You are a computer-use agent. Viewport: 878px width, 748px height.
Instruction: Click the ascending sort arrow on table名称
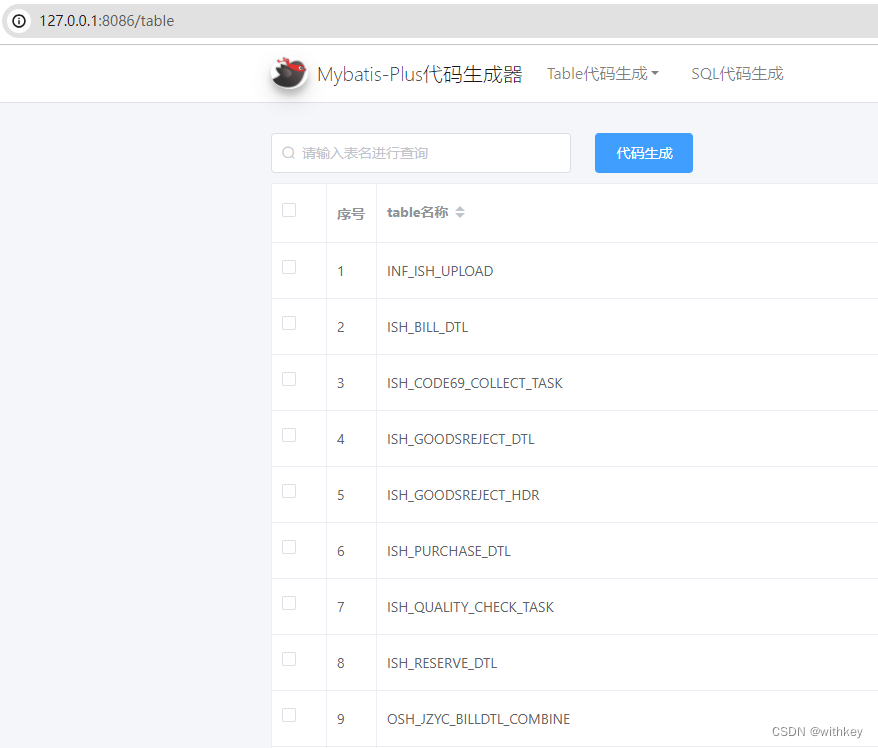click(459, 207)
